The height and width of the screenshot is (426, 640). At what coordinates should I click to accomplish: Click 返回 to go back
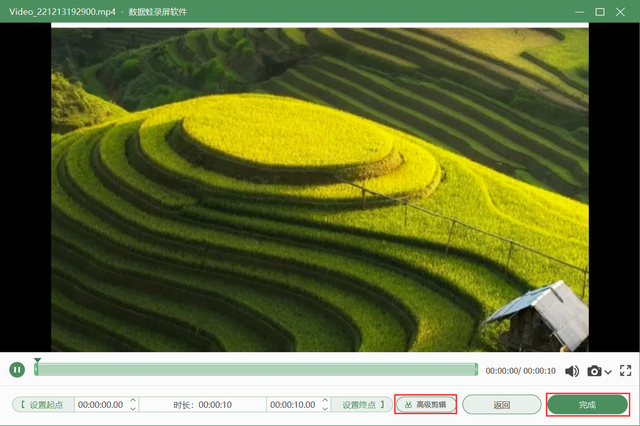click(x=502, y=405)
